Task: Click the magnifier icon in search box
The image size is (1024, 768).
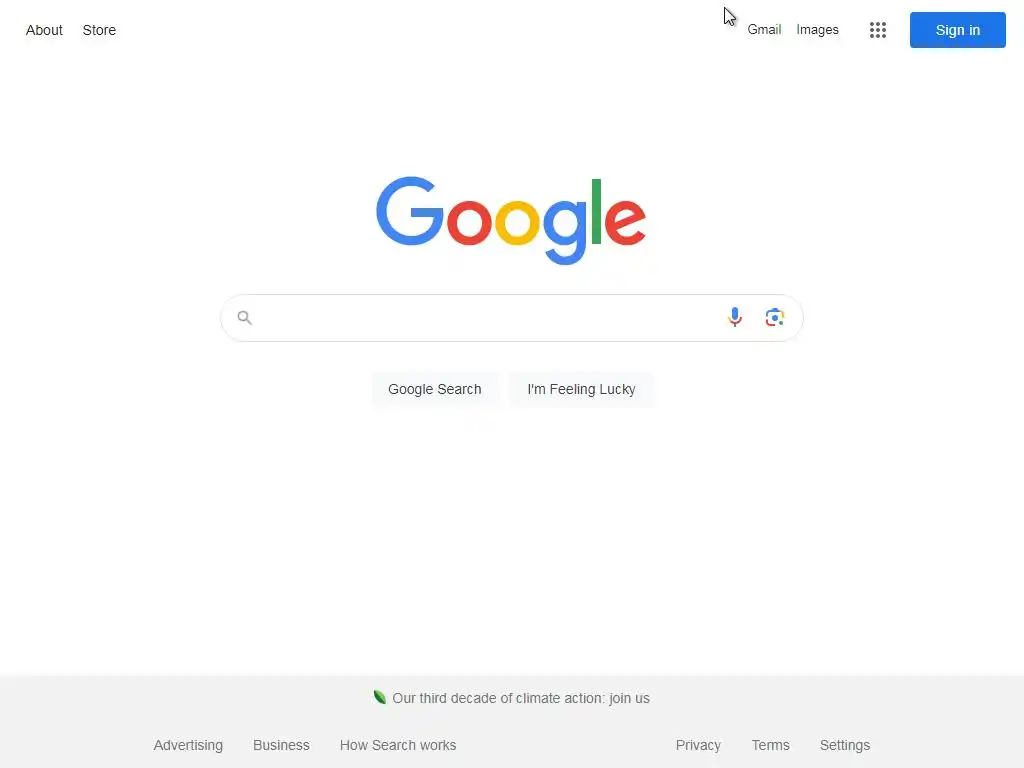Action: [x=244, y=317]
